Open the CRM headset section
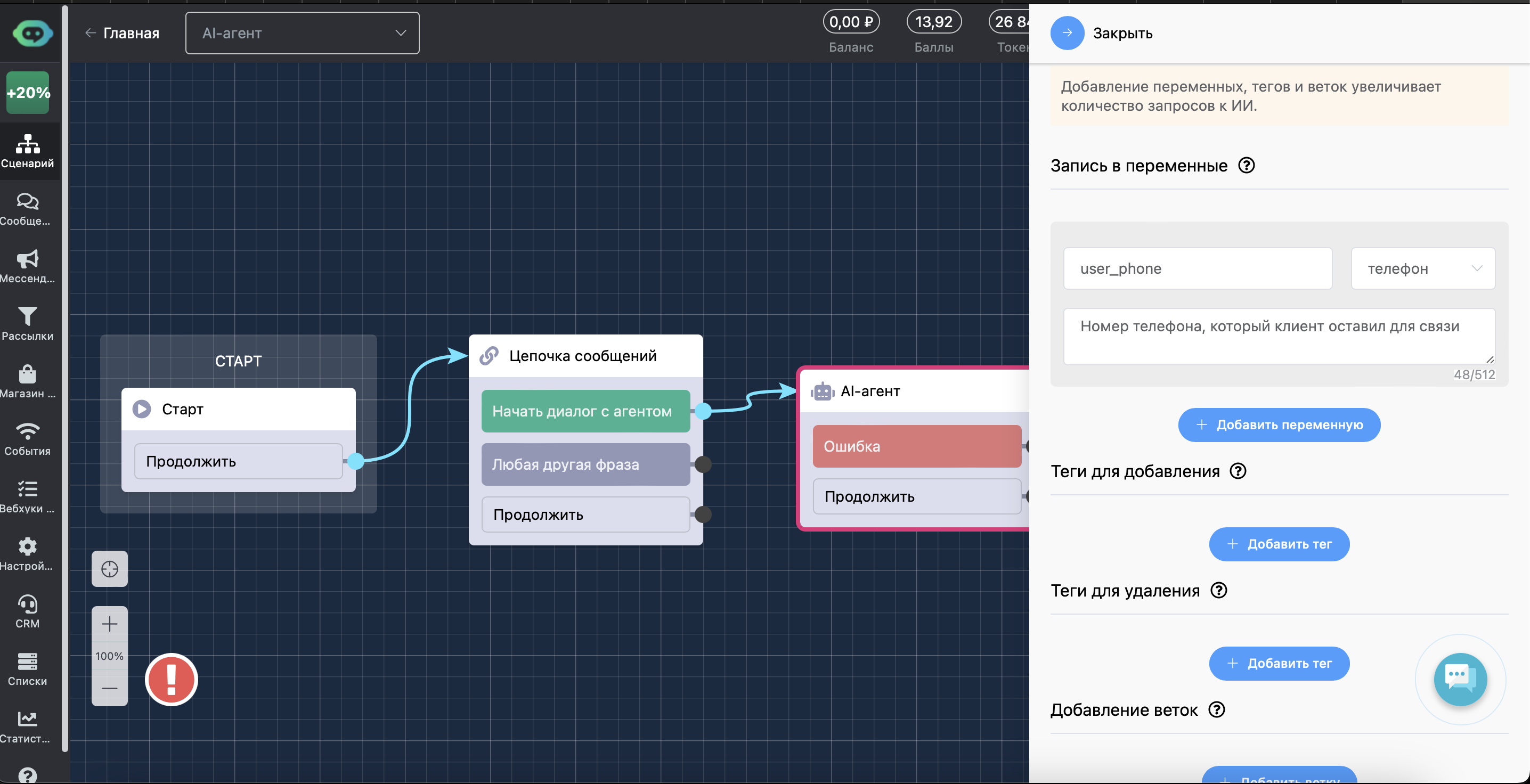 coord(27,612)
